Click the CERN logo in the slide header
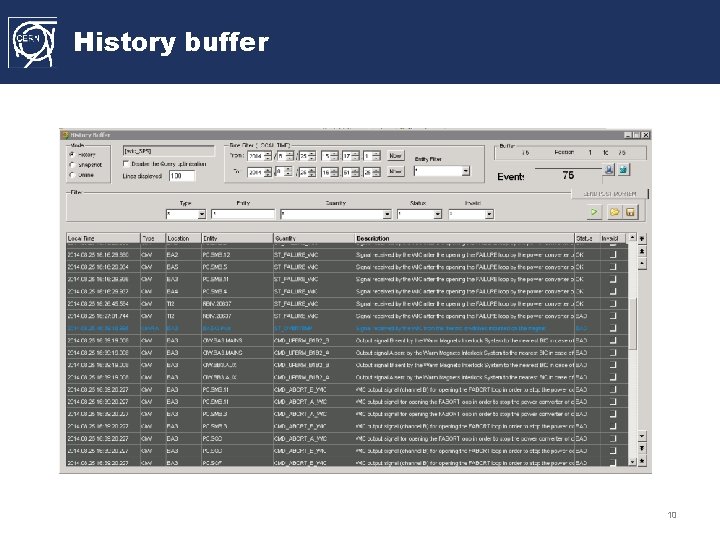The image size is (720, 540). click(x=33, y=42)
